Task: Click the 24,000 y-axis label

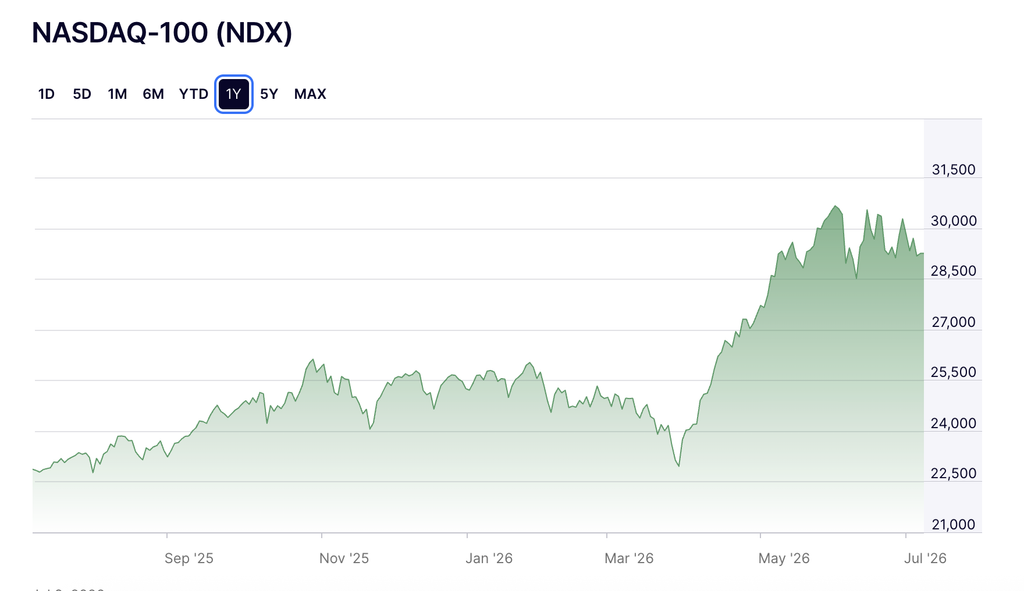Action: [953, 423]
